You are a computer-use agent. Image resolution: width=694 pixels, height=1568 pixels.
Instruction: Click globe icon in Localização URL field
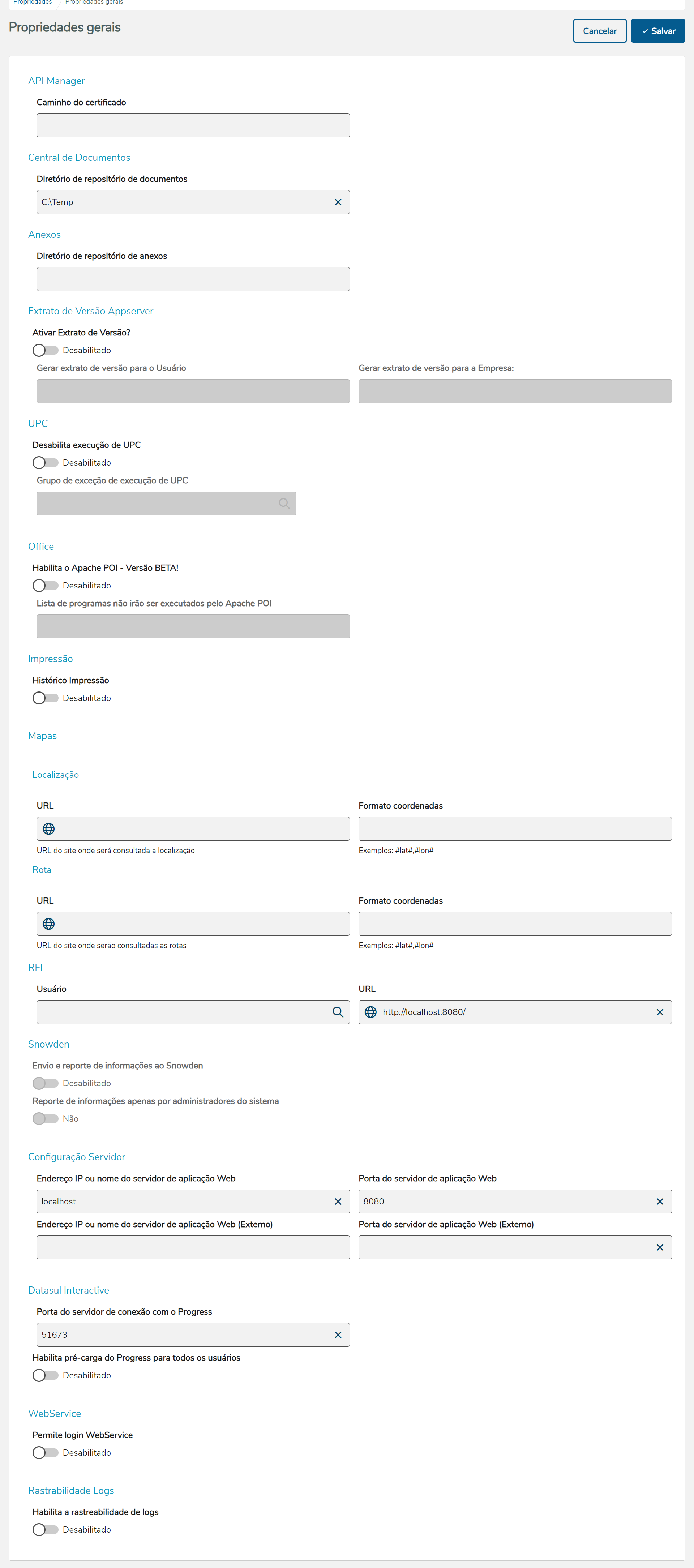[49, 828]
